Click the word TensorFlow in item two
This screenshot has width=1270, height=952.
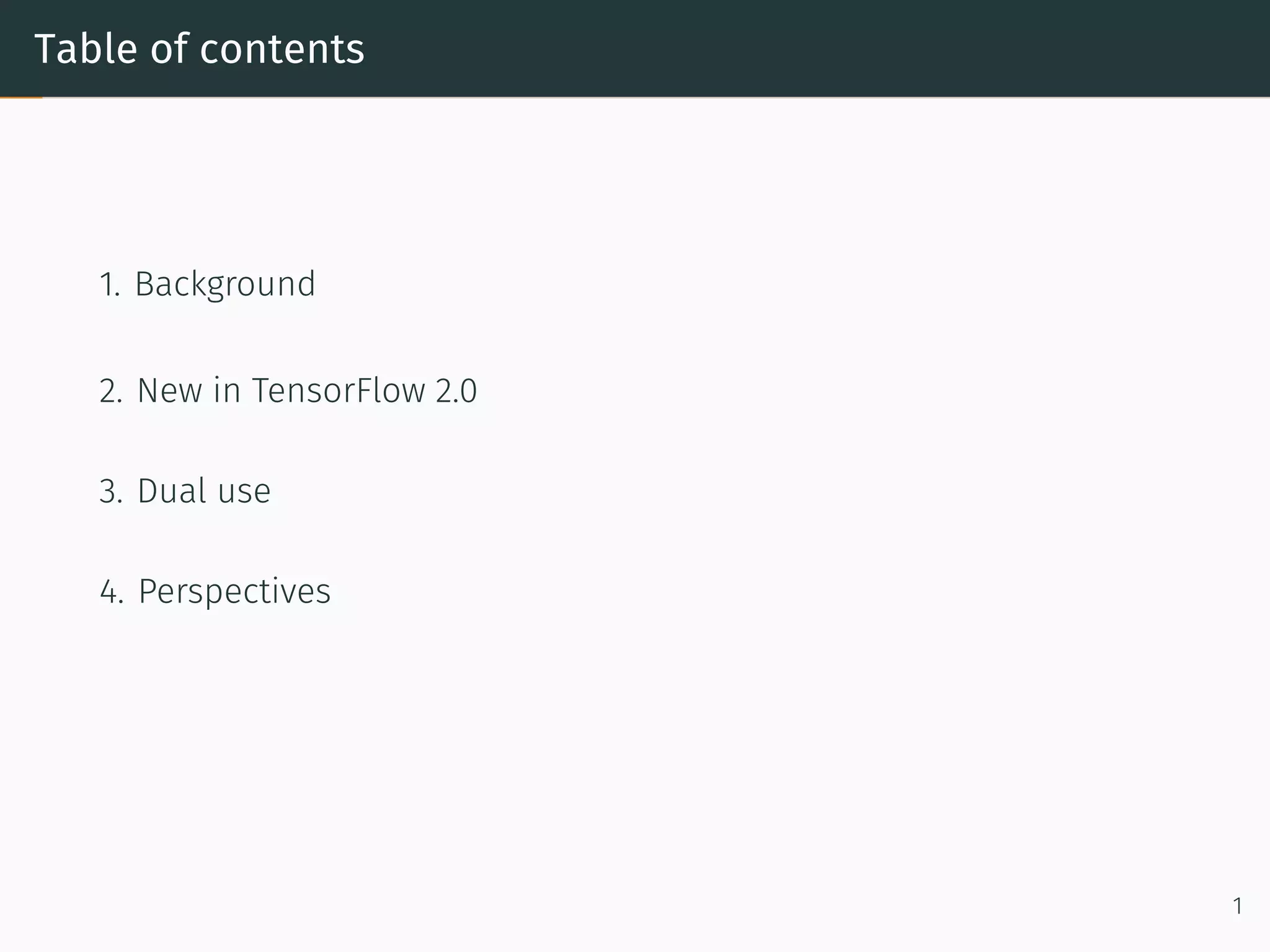pyautogui.click(x=338, y=391)
